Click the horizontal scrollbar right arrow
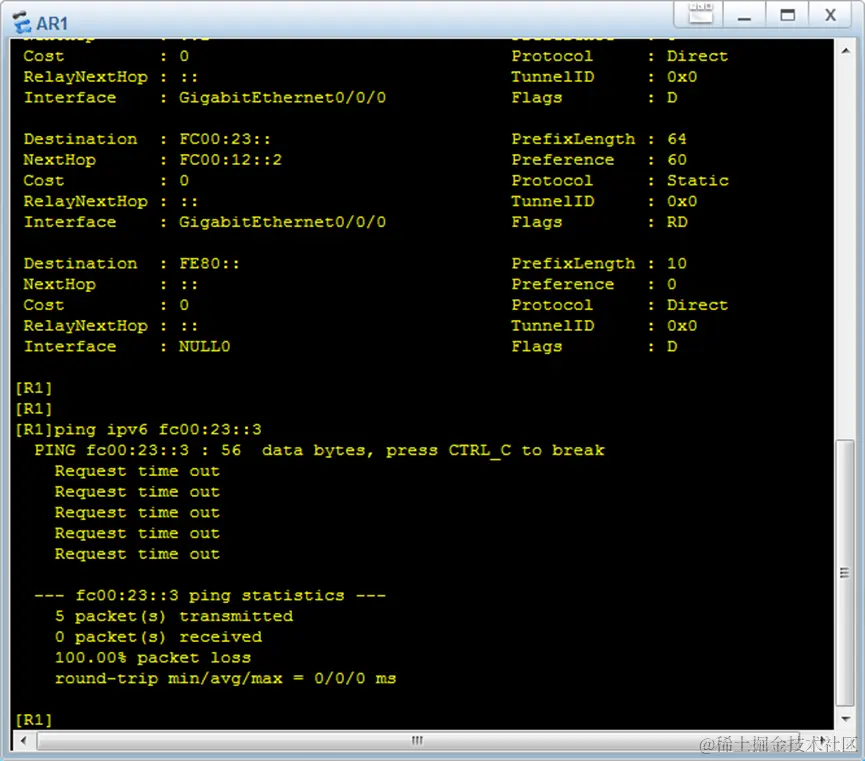The width and height of the screenshot is (865, 761). coord(822,740)
